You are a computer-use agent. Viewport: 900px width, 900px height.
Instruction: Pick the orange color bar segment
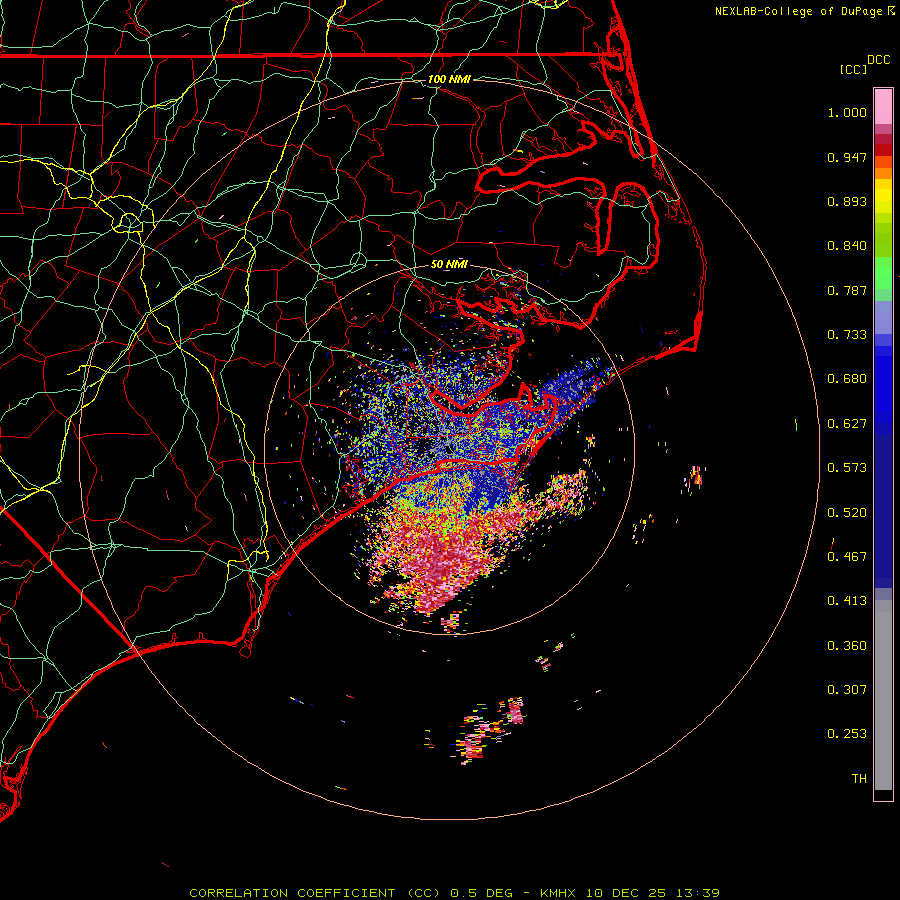883,173
